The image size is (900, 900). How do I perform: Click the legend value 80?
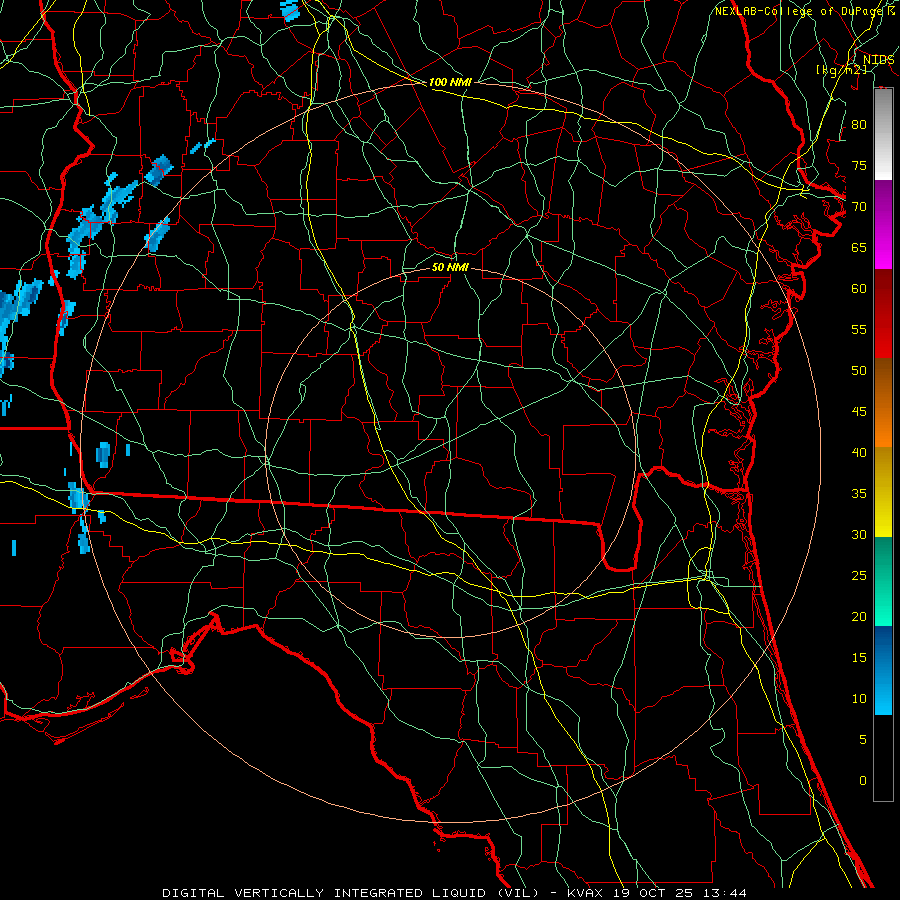point(859,125)
